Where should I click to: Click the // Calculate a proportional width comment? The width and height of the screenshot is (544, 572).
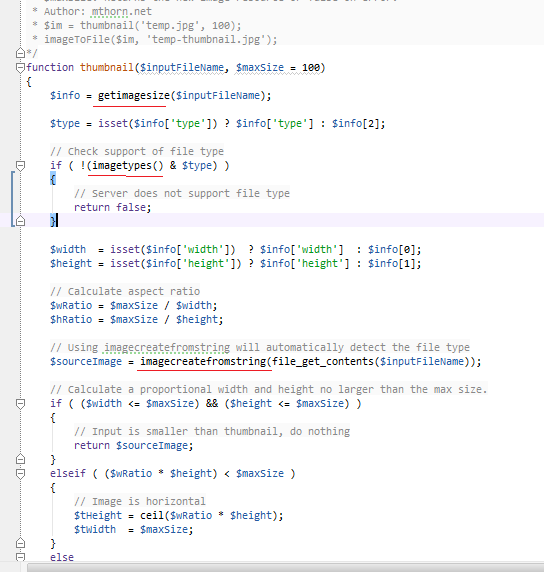(269, 390)
